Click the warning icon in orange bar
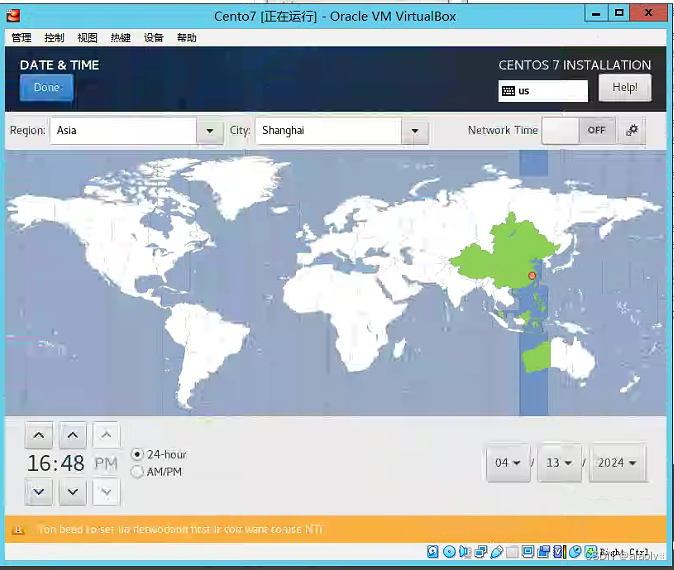 [x=18, y=530]
